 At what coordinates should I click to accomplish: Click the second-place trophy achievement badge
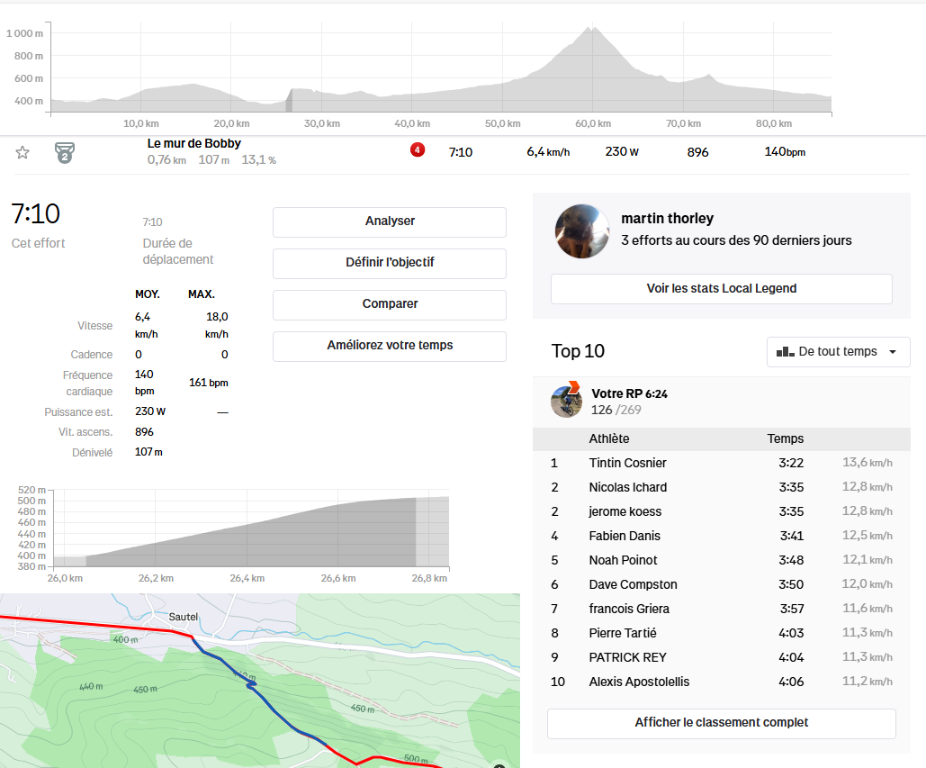coord(64,152)
